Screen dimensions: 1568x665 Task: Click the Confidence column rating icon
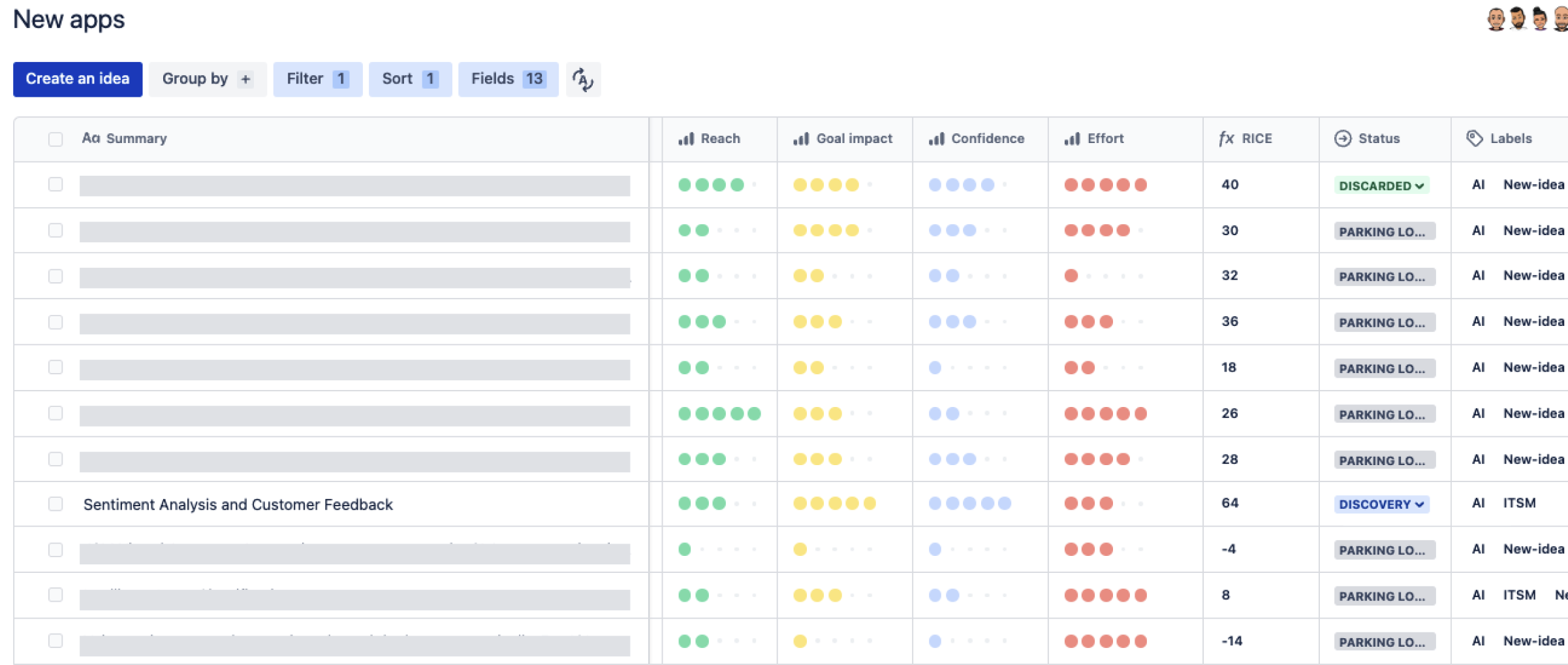(937, 138)
